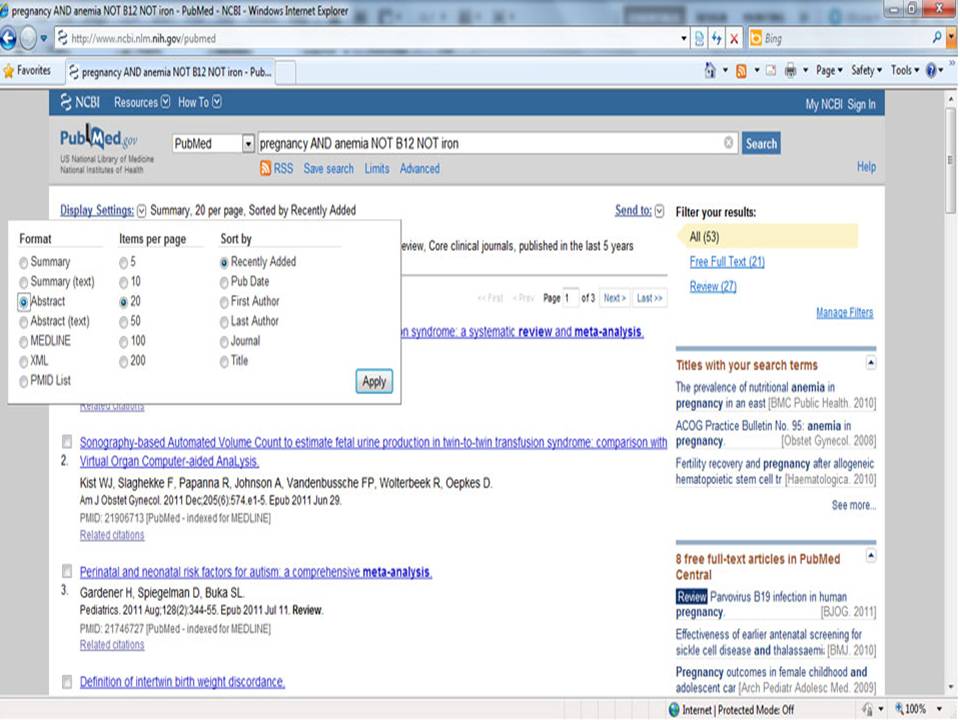Filter by Free Full Text (21)
Image resolution: width=960 pixels, height=720 pixels.
(727, 261)
